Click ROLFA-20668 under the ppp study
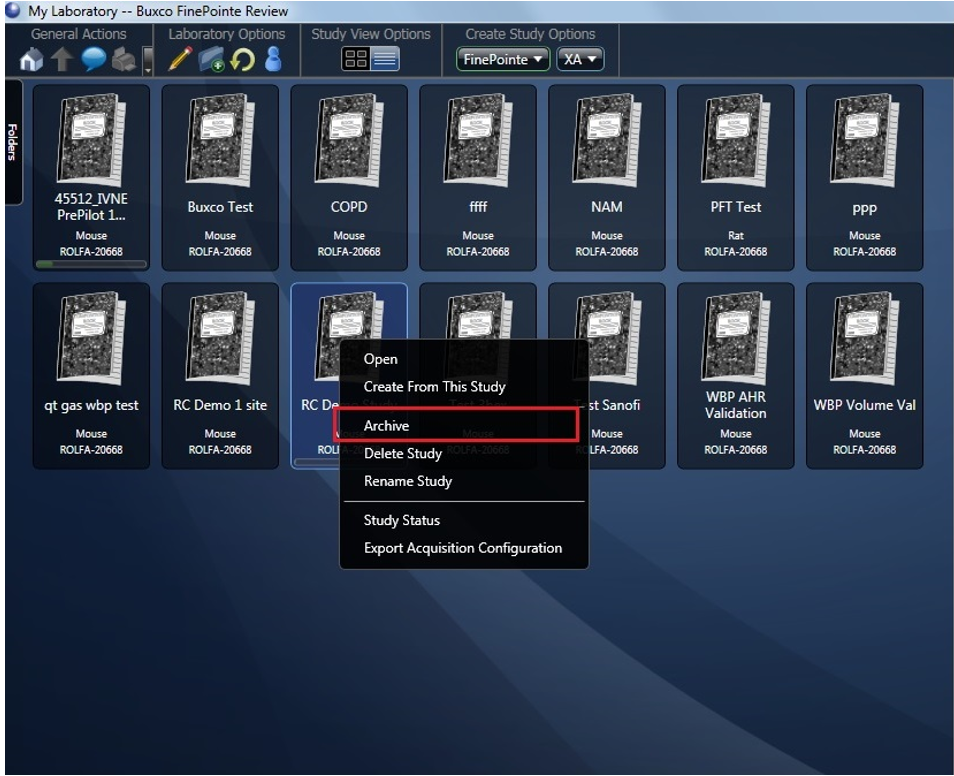The width and height of the screenshot is (954, 776). (x=865, y=251)
